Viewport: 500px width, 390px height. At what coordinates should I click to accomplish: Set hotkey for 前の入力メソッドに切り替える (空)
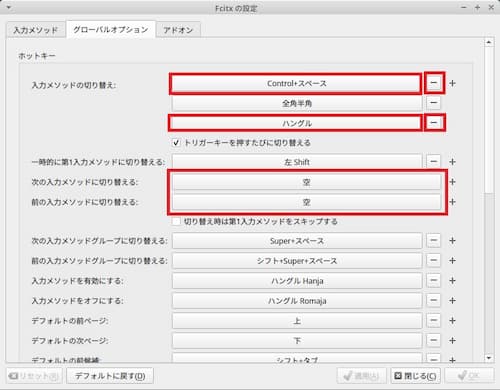pos(307,202)
